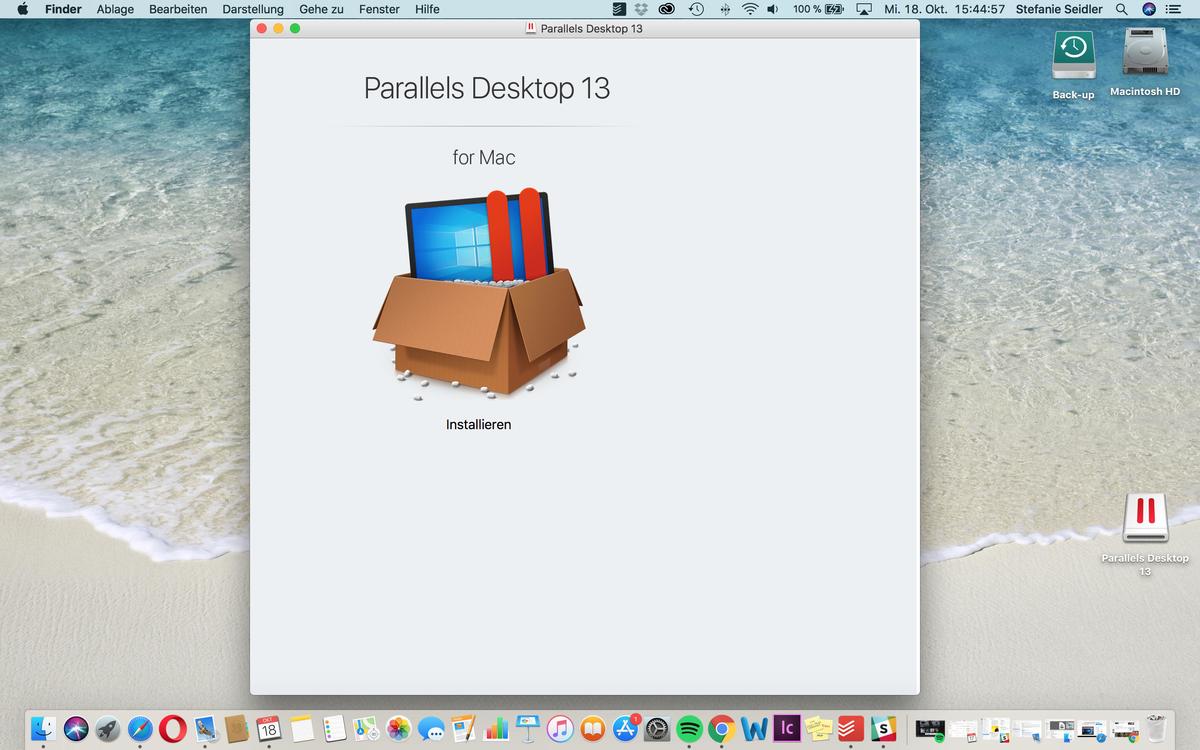
Task: Open Adobe InCopy from the Dock
Action: pyautogui.click(x=787, y=729)
